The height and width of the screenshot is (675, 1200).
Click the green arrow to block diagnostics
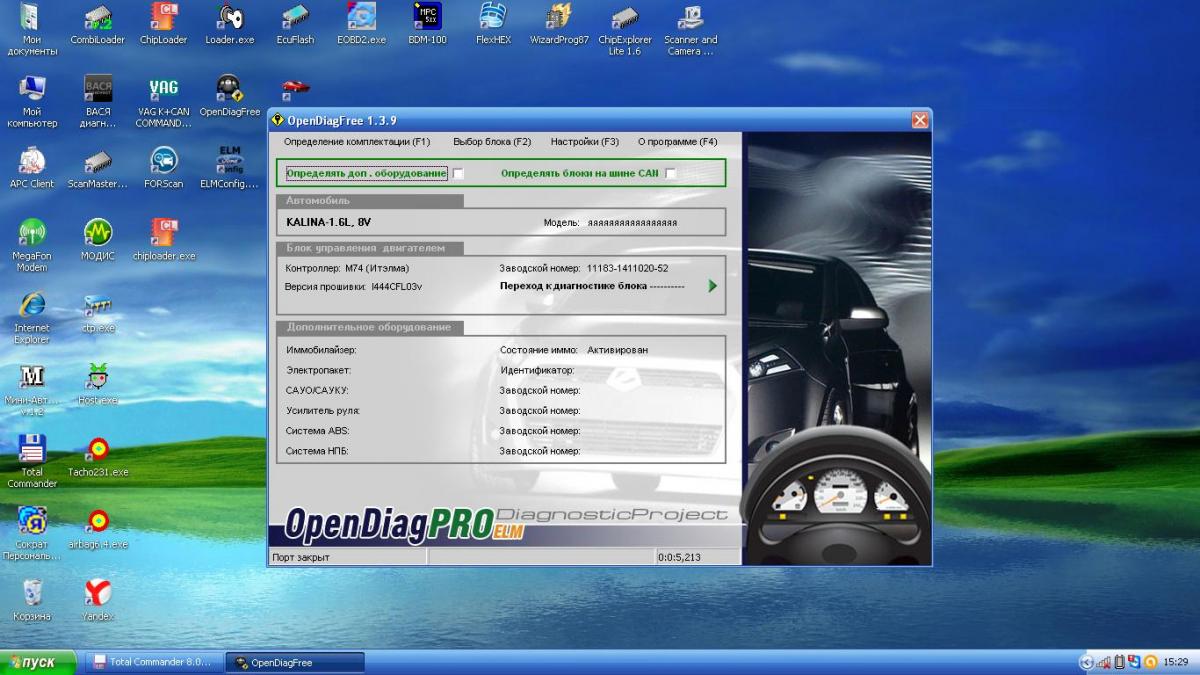(713, 286)
